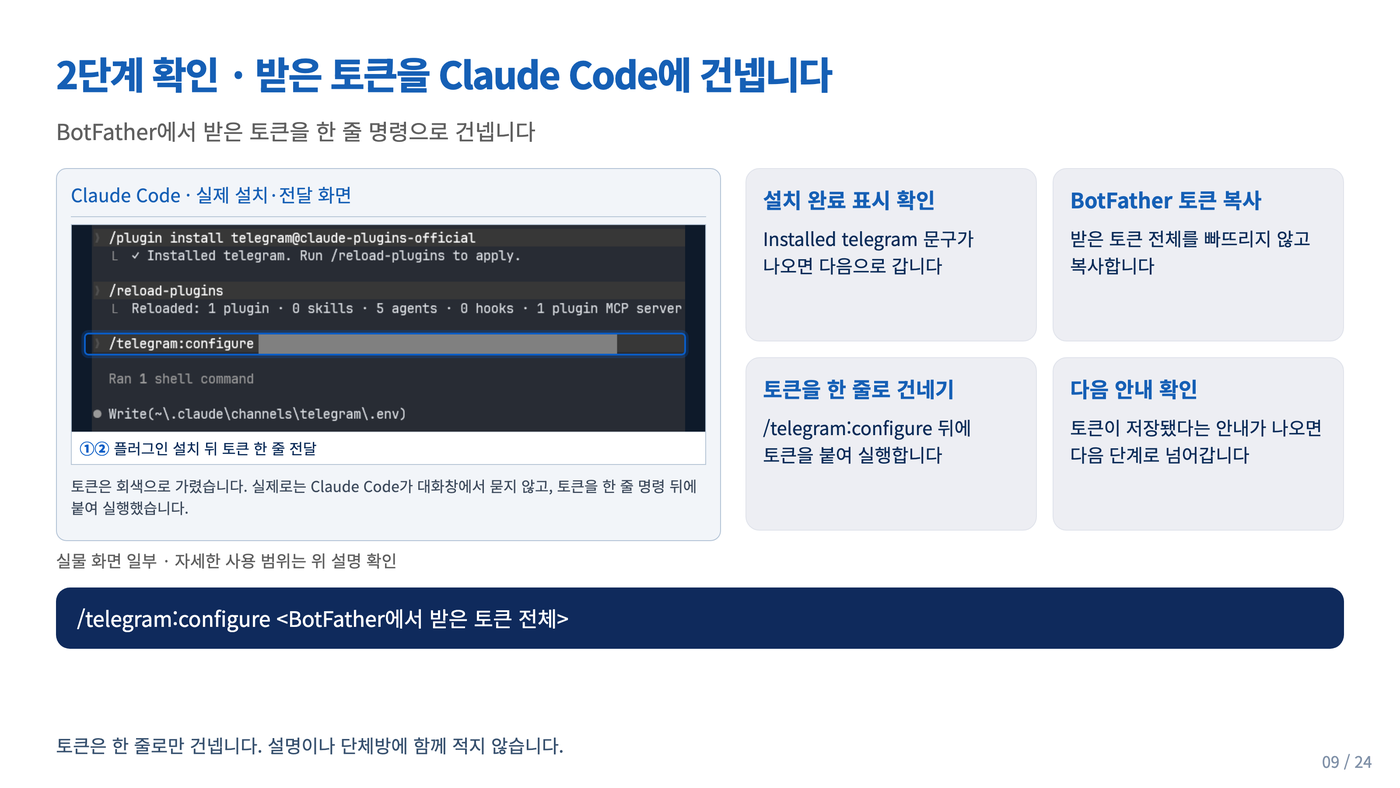Click the '/reload-plugins' command line
Viewport: 1400px width, 788px height.
166,291
